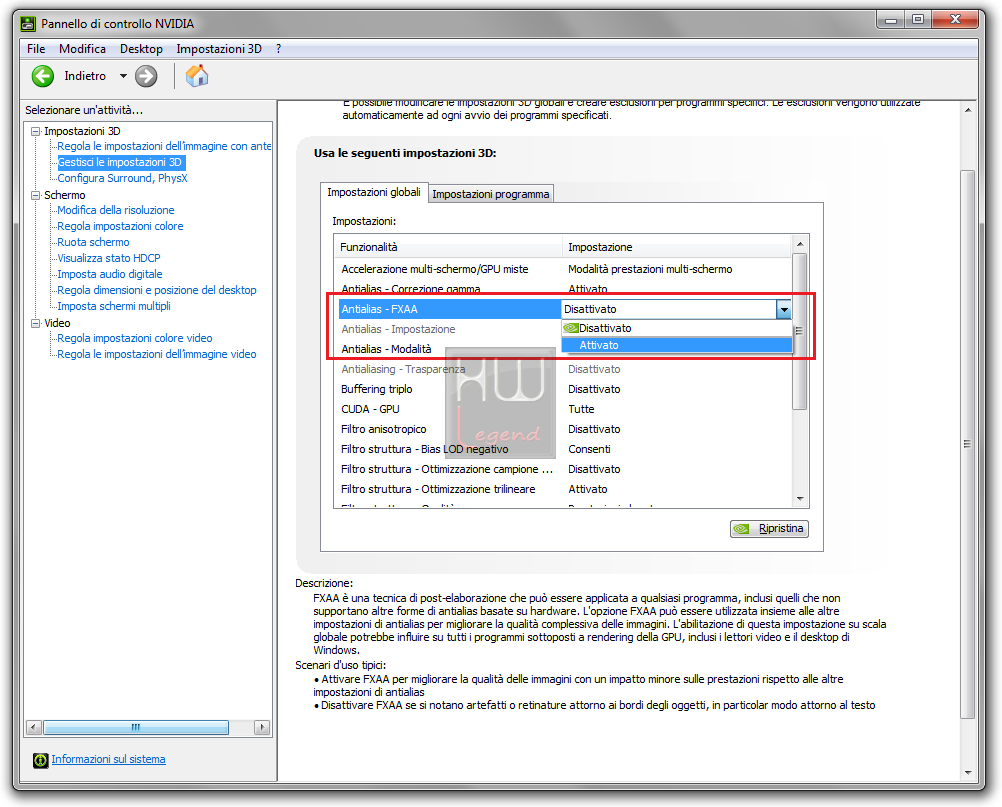1002x807 pixels.
Task: Open the Desktop menu
Action: pyautogui.click(x=141, y=49)
